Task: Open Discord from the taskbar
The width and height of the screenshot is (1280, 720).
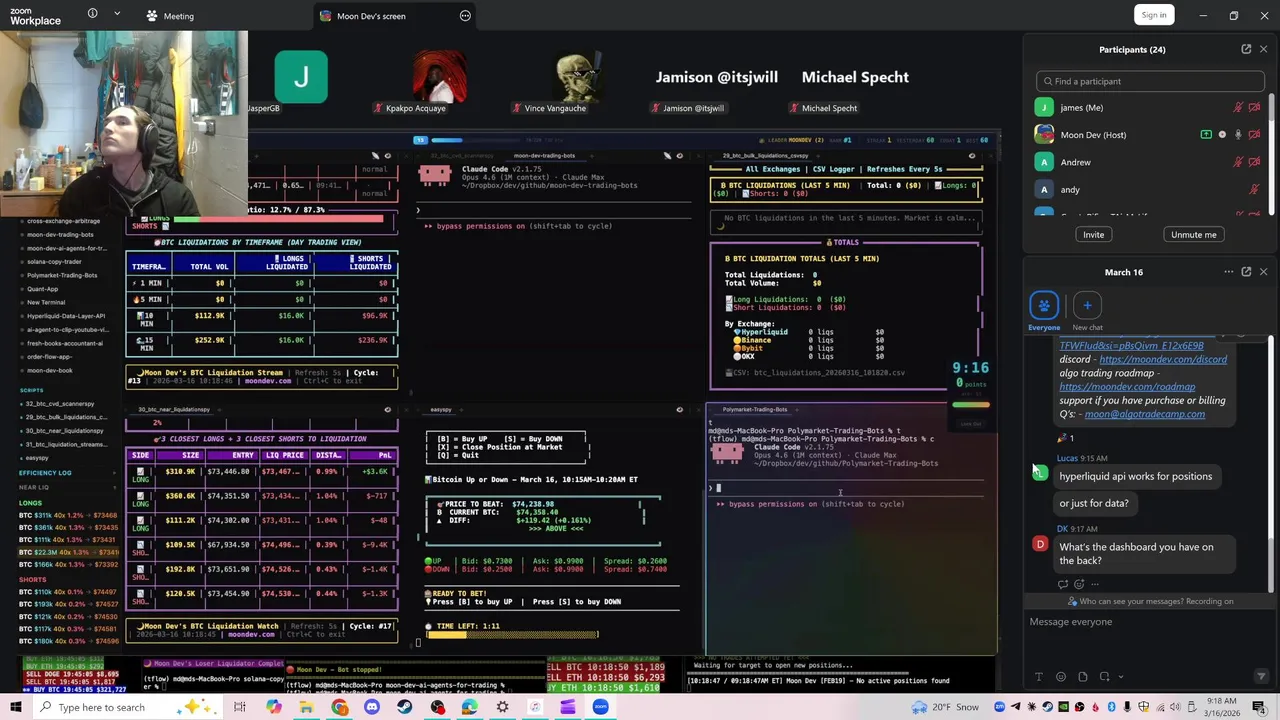Action: click(372, 707)
